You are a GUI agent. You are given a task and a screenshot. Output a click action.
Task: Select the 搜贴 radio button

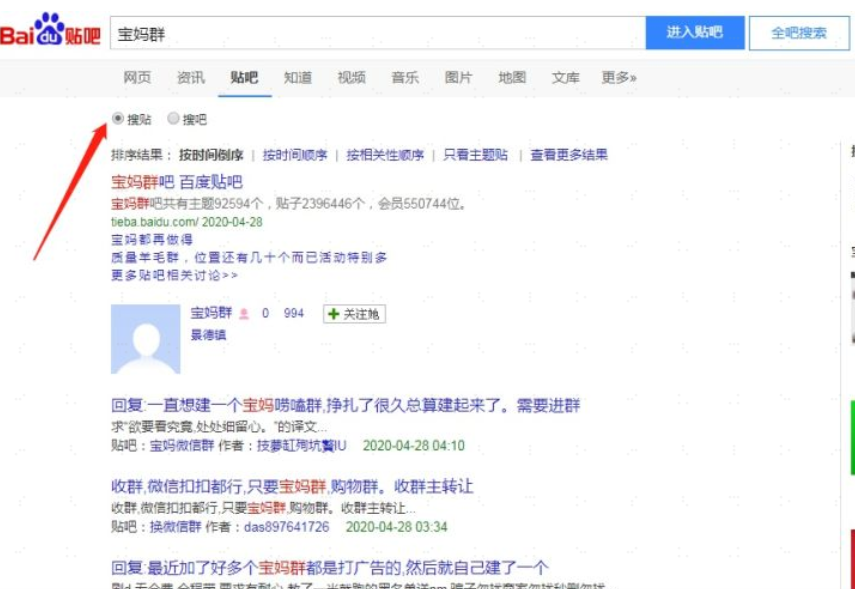pos(117,118)
